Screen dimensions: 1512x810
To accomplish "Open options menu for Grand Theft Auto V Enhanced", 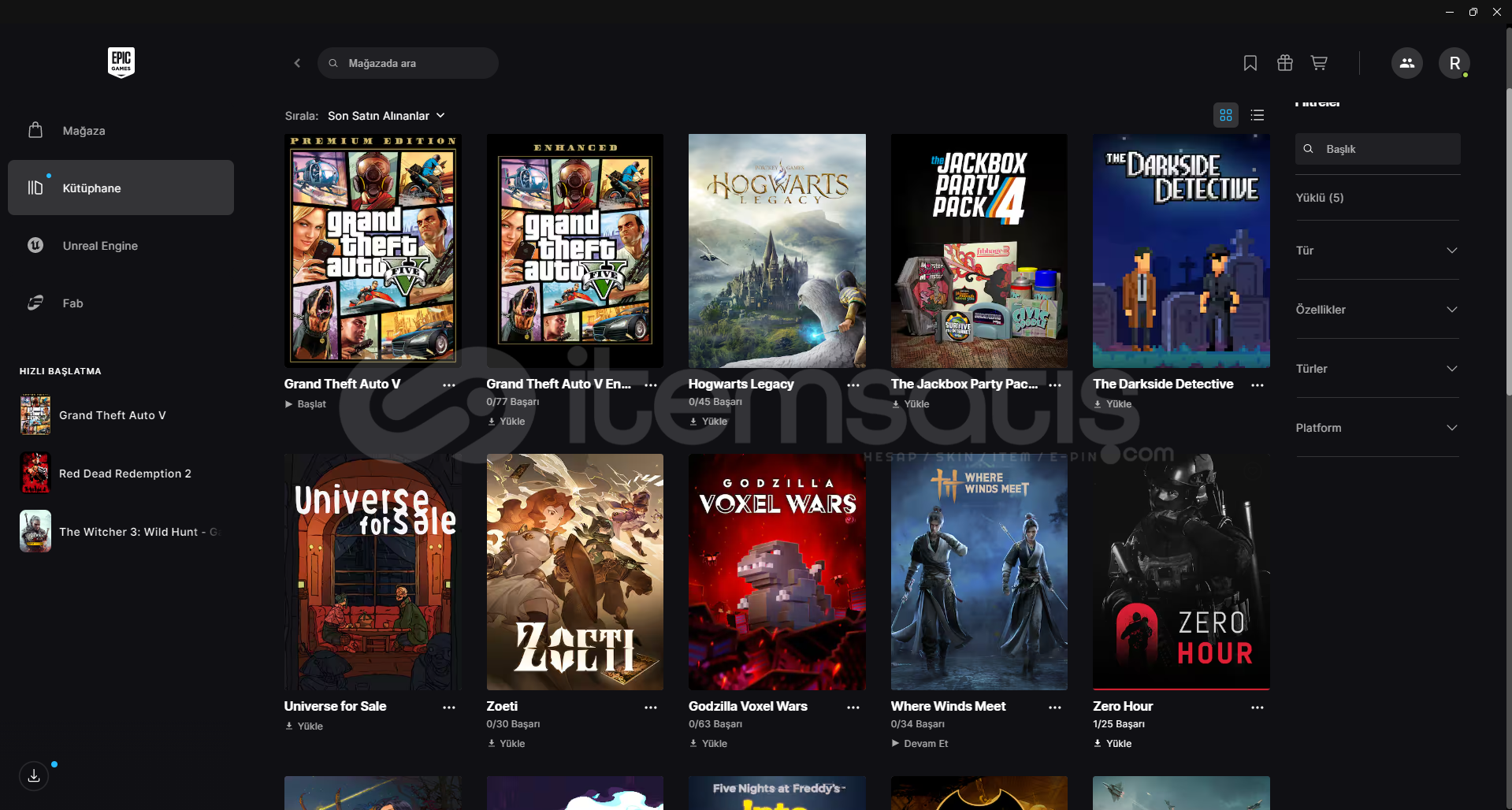I will tap(651, 385).
